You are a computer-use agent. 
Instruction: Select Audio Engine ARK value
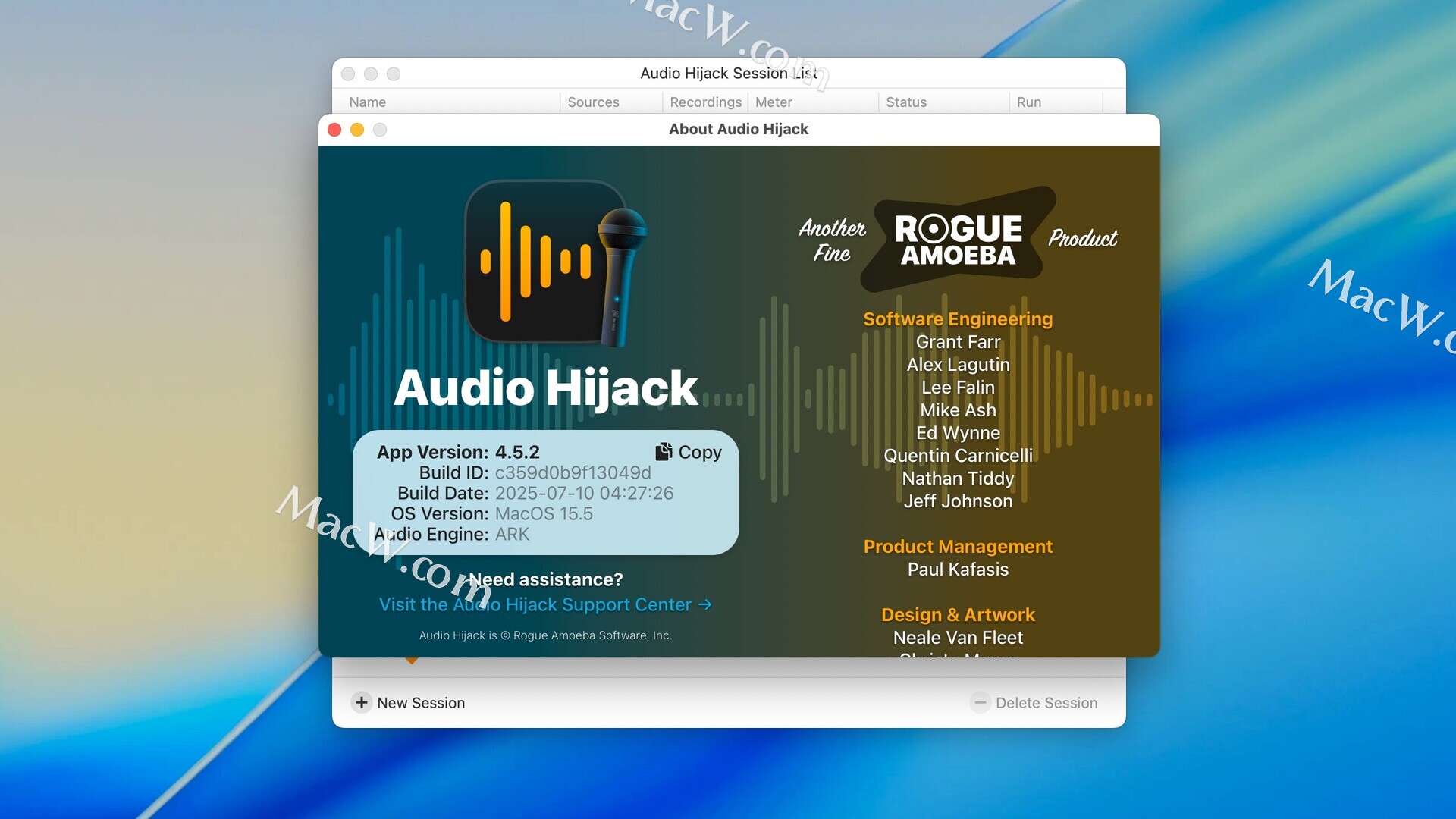[x=512, y=534]
